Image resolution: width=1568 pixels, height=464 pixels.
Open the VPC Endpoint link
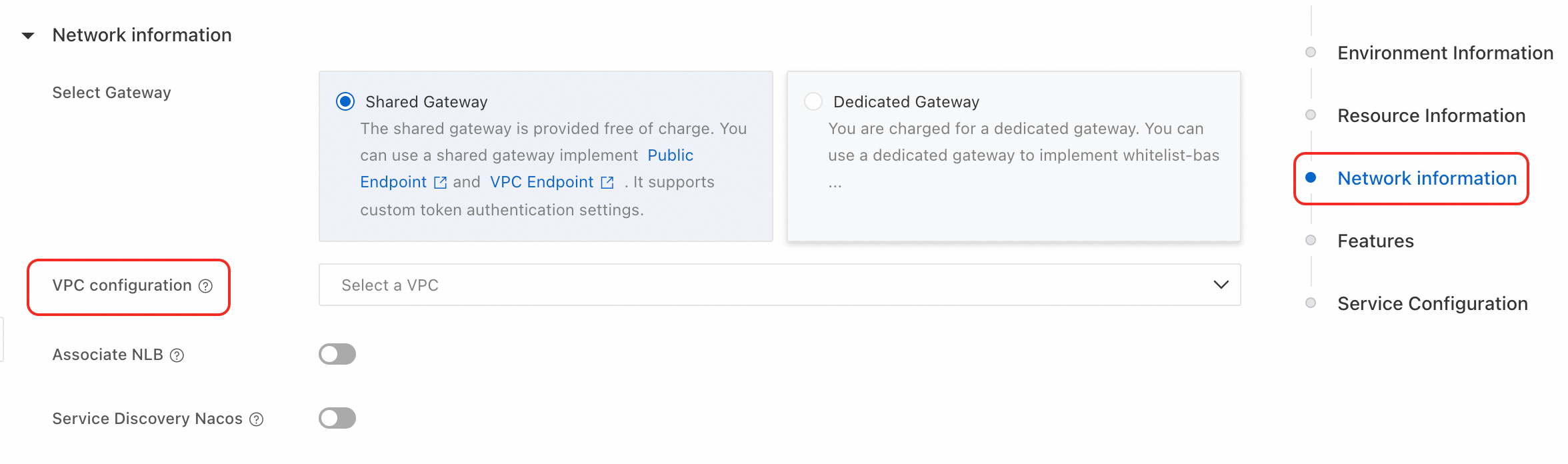541,182
